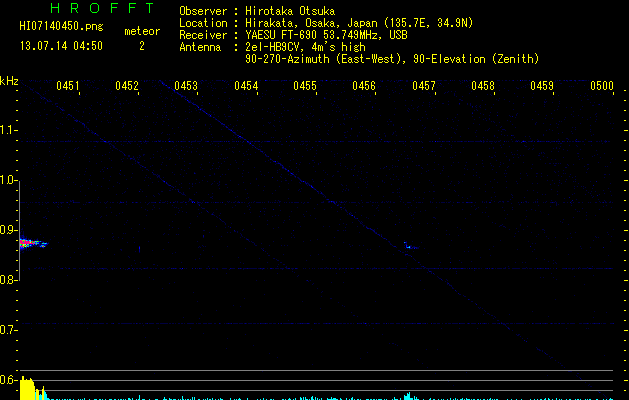
Task: Click the small meteor echo before 0457
Action: point(410,246)
